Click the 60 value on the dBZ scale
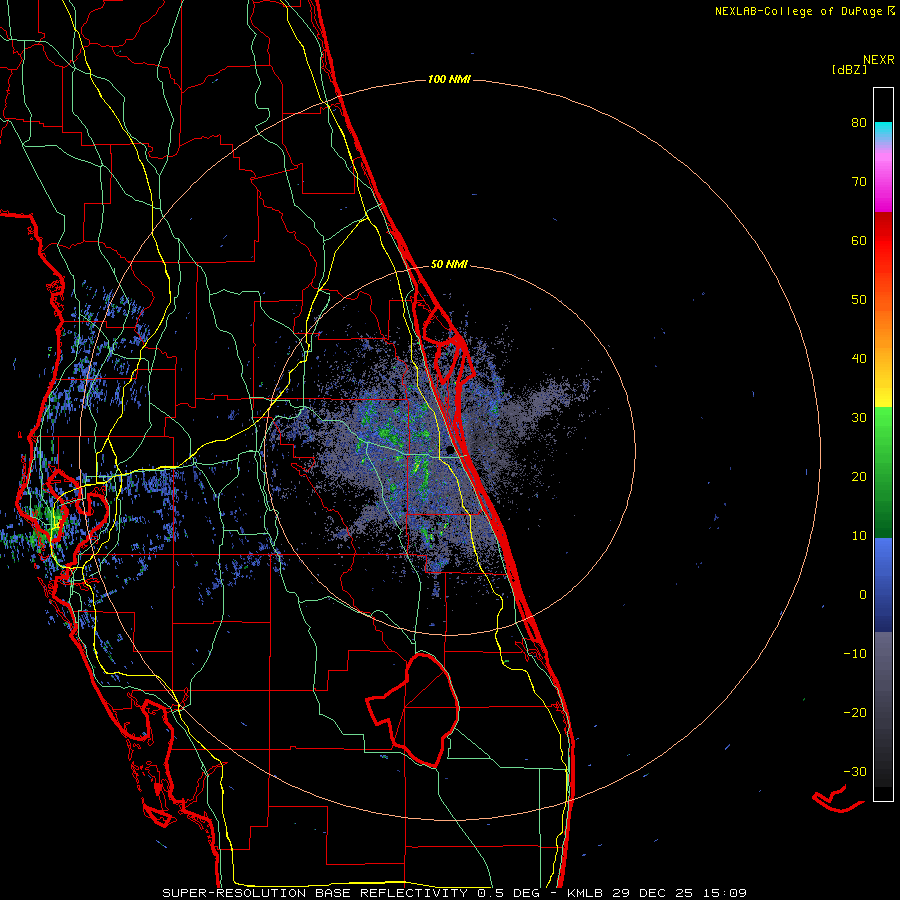 click(x=859, y=240)
